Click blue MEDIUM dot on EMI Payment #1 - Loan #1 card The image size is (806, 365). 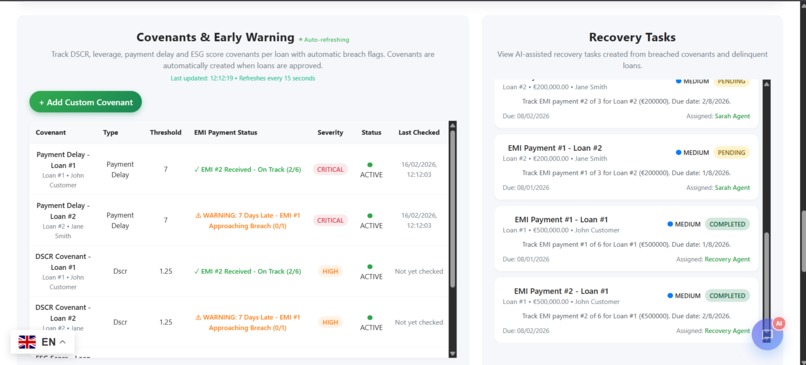coord(670,224)
